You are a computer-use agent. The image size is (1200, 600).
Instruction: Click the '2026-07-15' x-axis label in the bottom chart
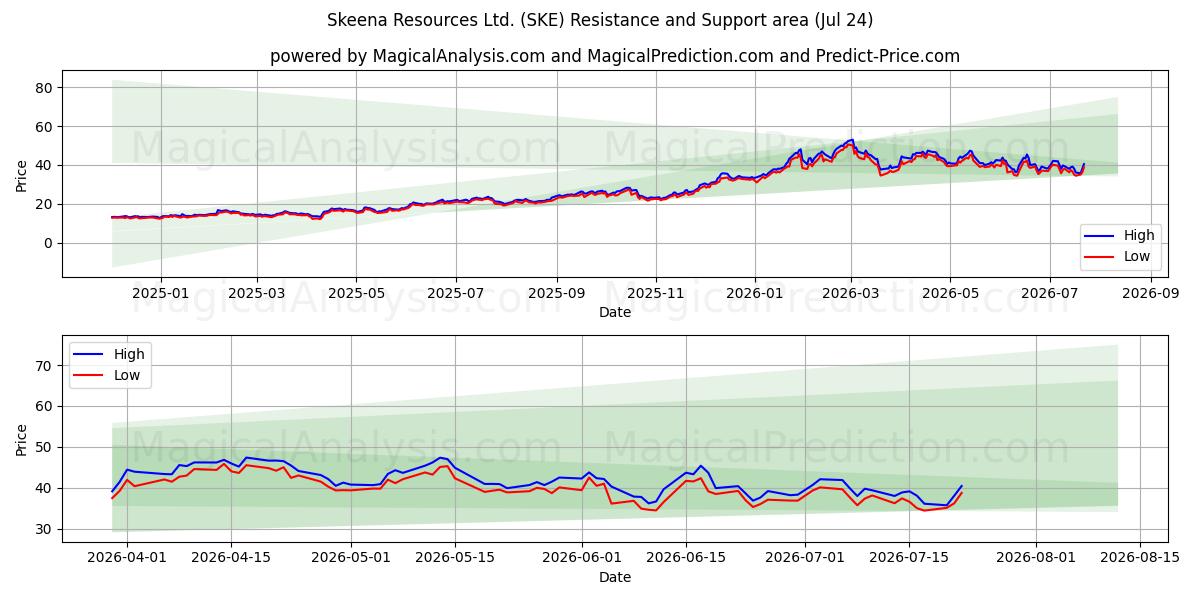pos(909,559)
